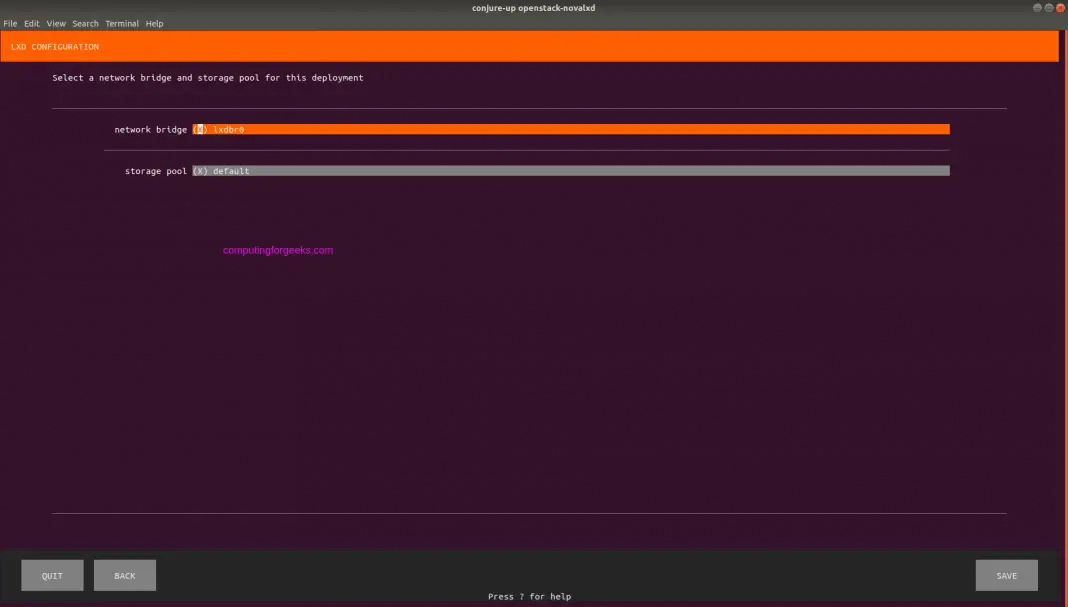
Task: Click the SAVE button
Action: [x=1006, y=575]
